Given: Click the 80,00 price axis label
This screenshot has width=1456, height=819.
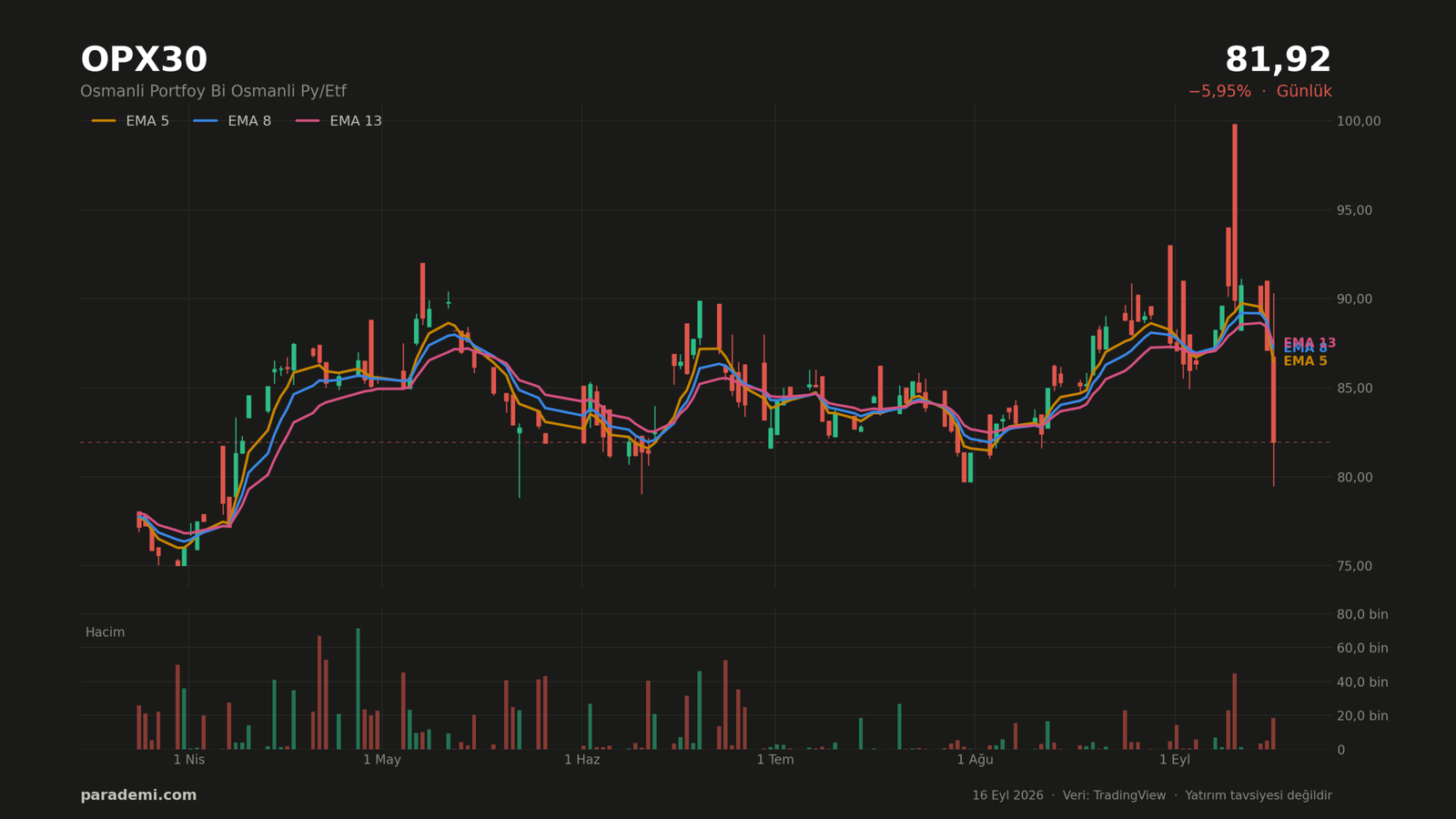Looking at the screenshot, I should point(1354,477).
